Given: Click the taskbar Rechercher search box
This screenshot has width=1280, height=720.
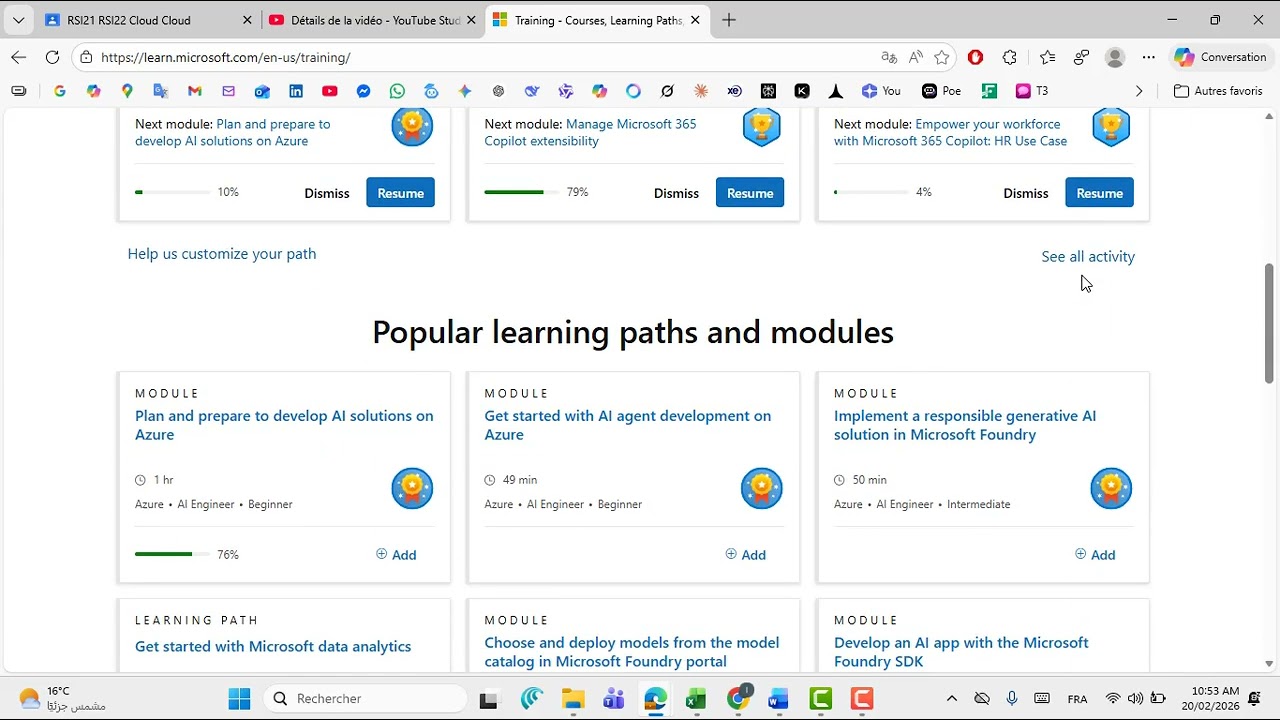Looking at the screenshot, I should [x=364, y=699].
